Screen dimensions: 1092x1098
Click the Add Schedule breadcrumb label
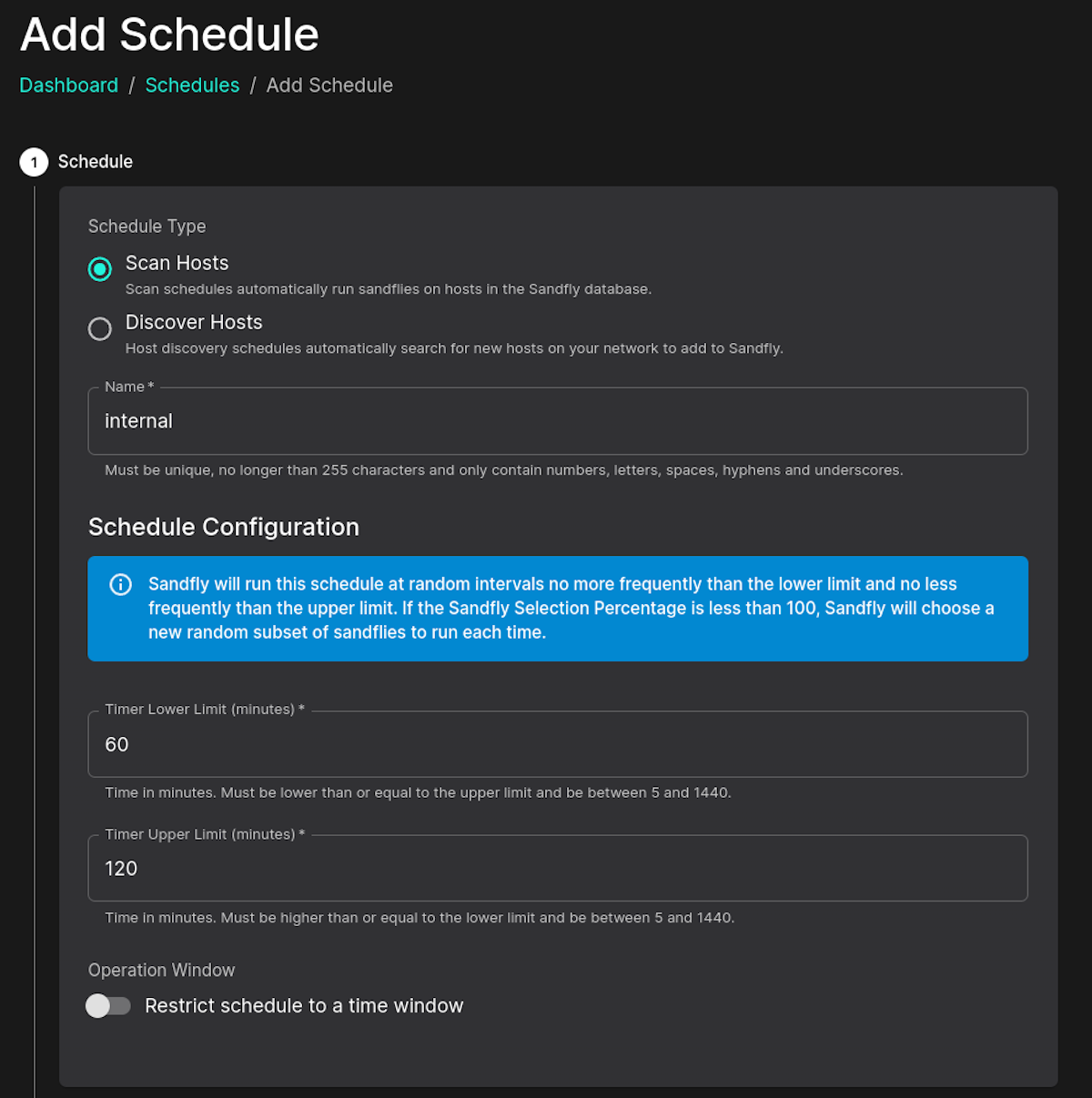coord(329,85)
